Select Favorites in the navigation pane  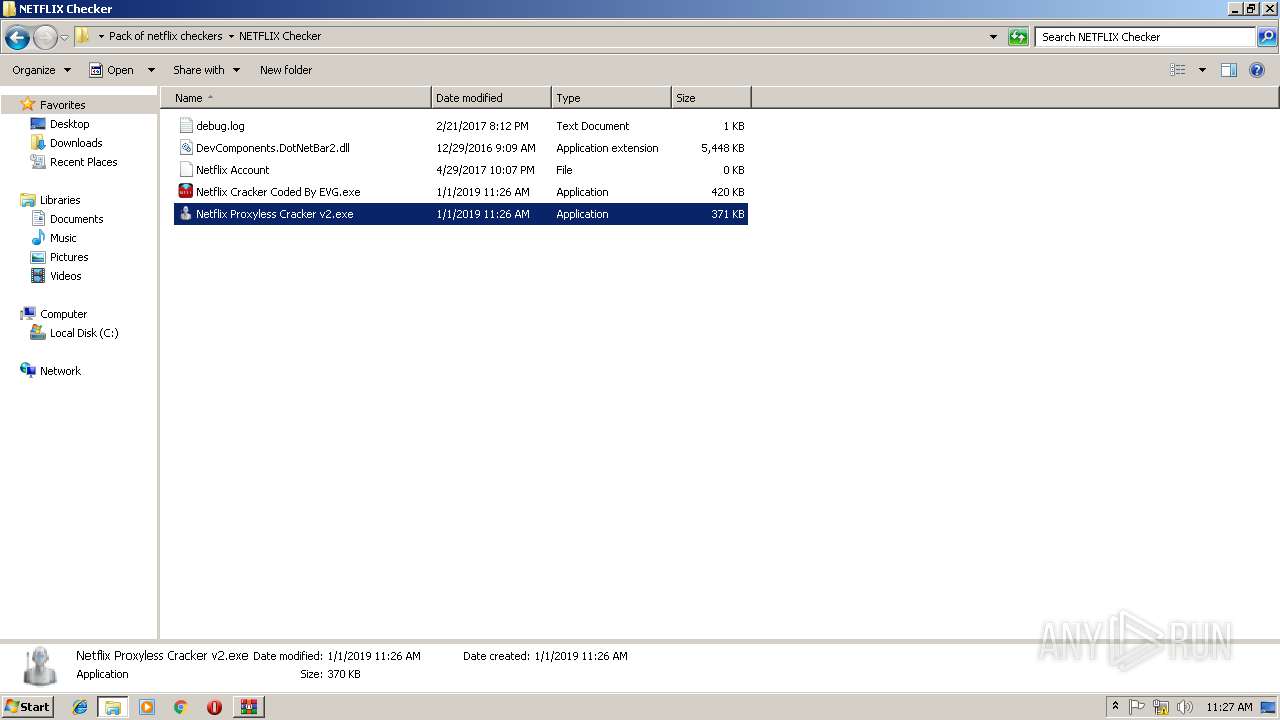coord(62,105)
